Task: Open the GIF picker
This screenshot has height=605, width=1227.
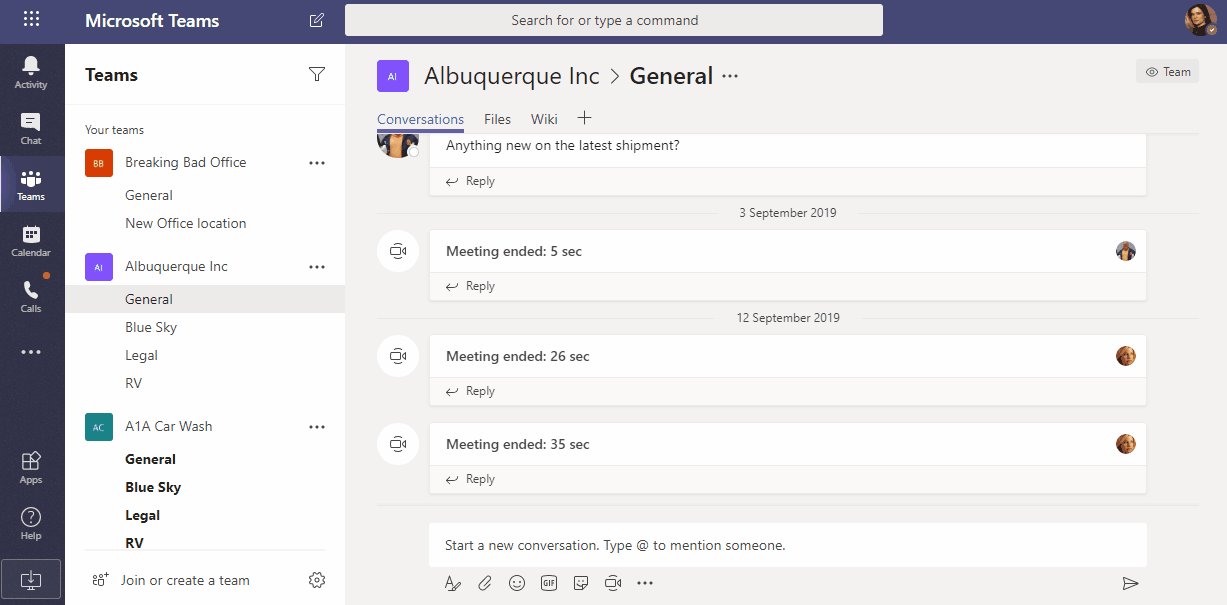Action: click(x=549, y=583)
